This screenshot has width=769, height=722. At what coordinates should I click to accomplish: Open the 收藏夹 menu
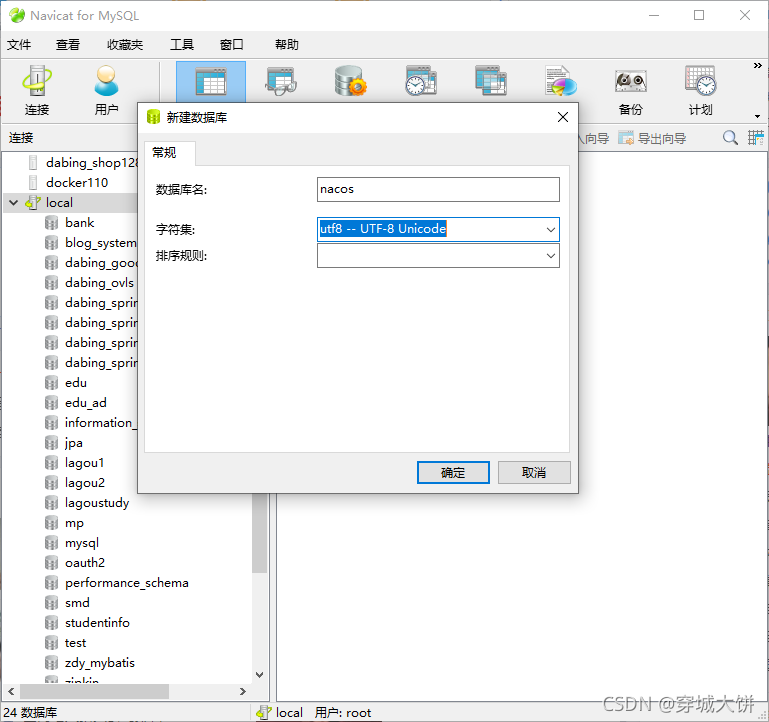125,45
